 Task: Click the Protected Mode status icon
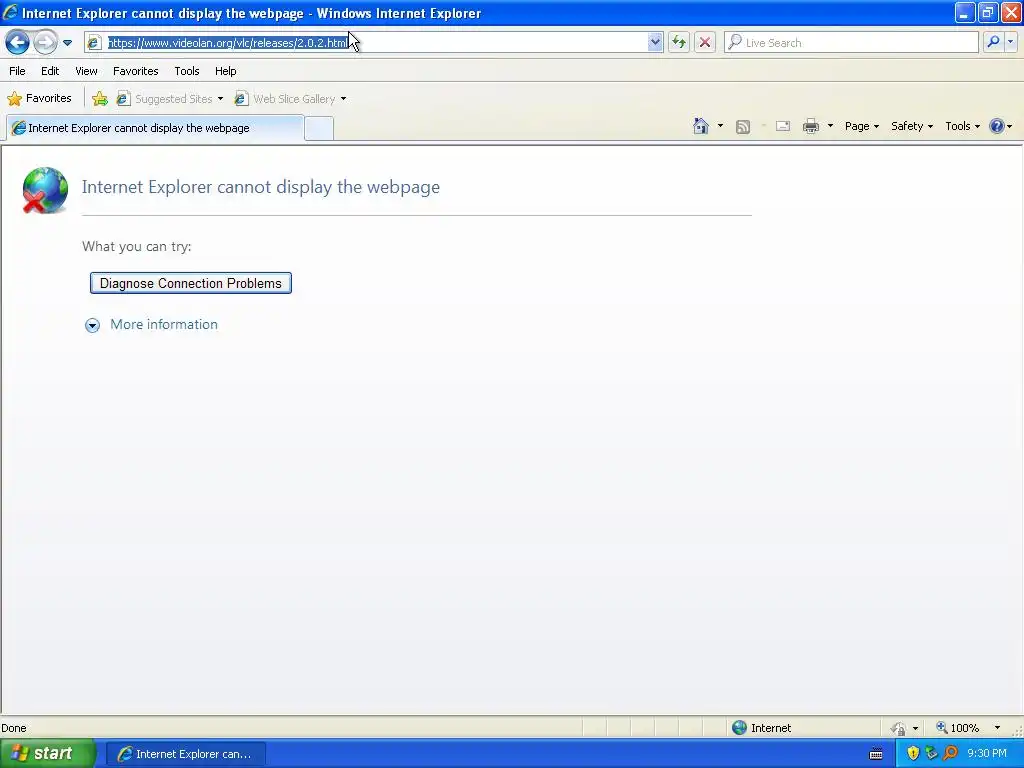[x=899, y=728]
